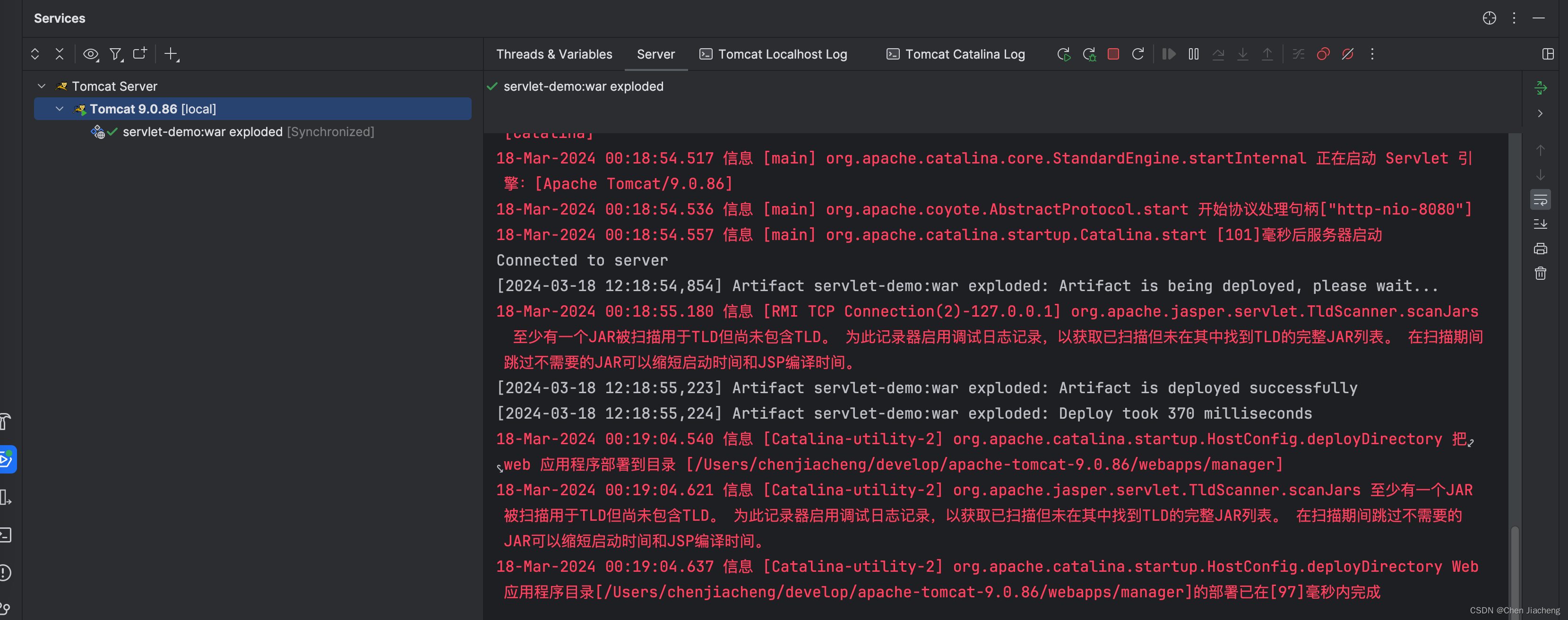Toggle mute breakpoints

[x=1348, y=54]
